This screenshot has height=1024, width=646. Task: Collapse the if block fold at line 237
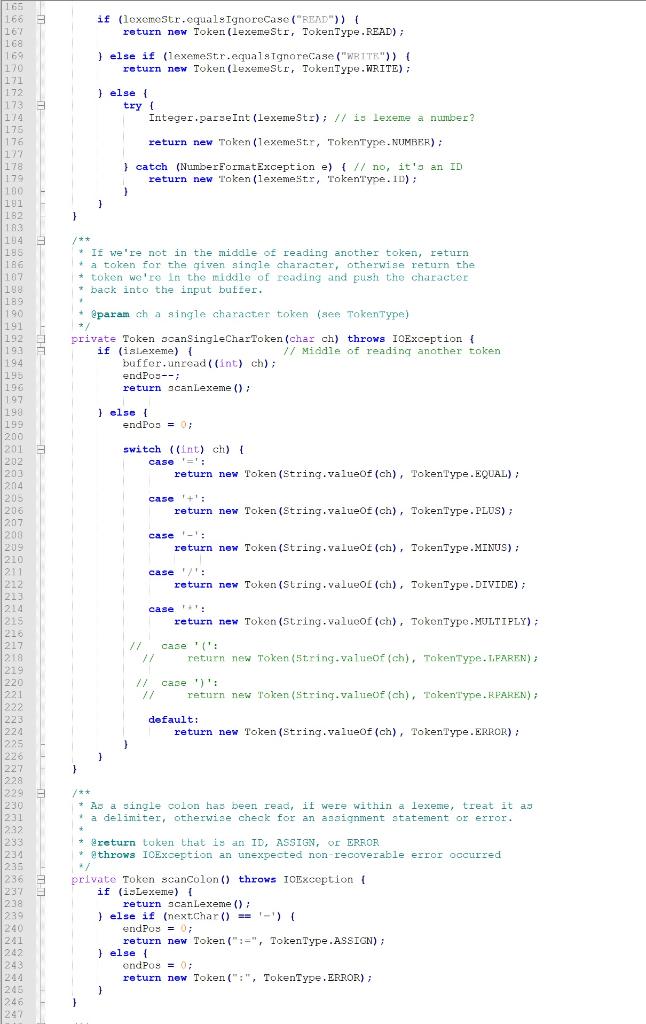40,891
